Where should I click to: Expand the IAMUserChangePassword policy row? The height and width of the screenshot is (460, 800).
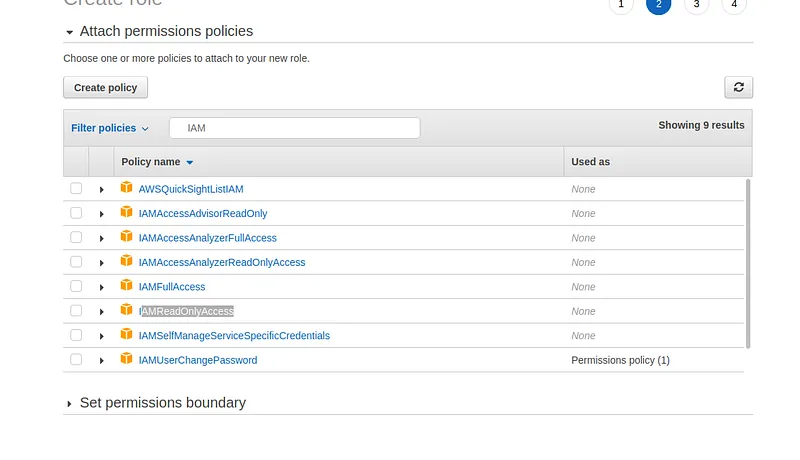click(102, 361)
